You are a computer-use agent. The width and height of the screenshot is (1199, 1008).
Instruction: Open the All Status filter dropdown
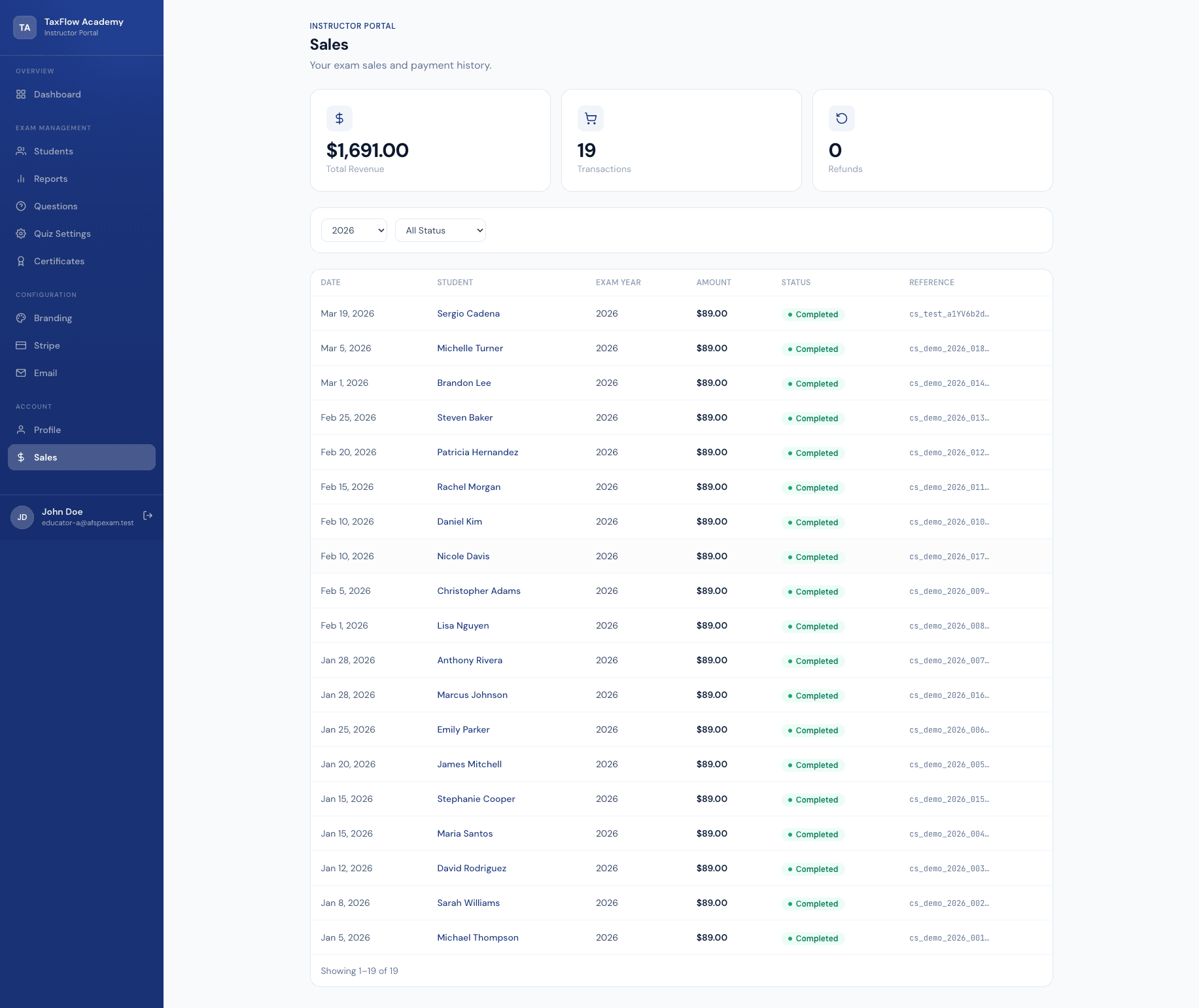tap(440, 230)
